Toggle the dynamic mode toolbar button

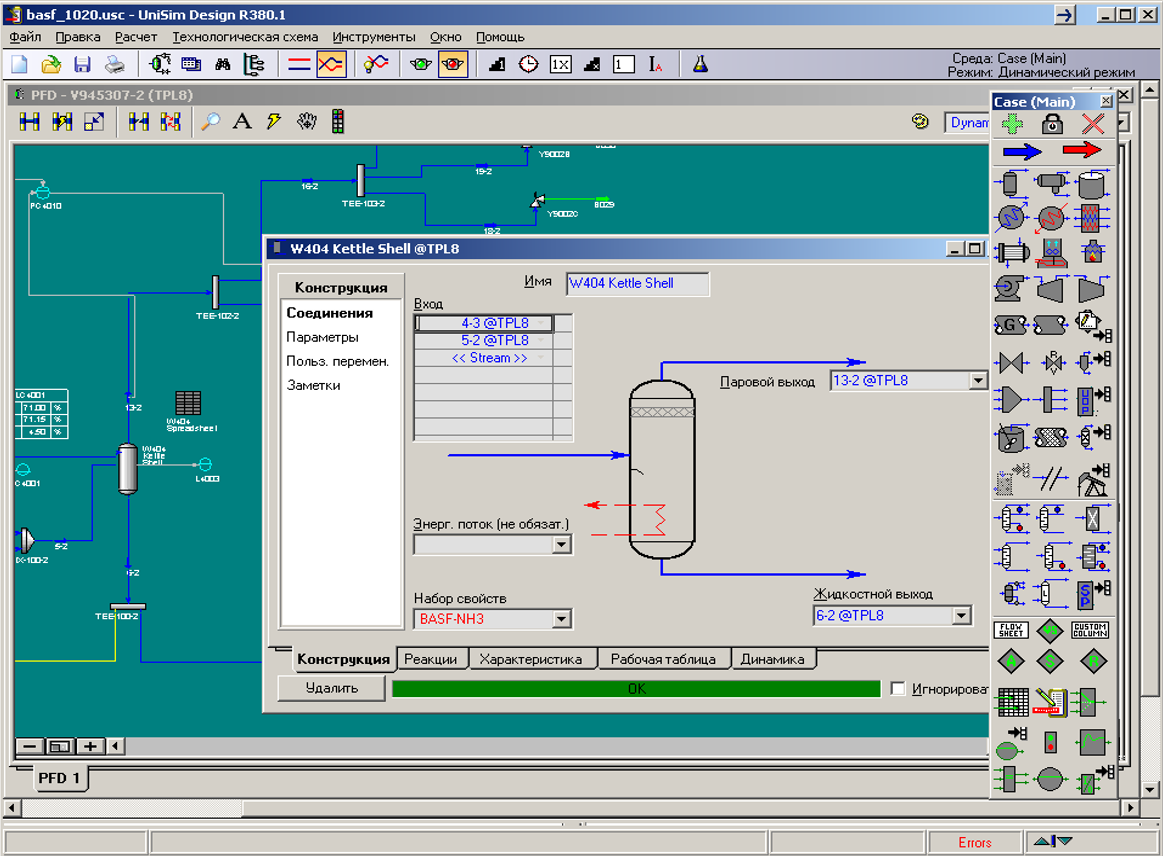(331, 65)
